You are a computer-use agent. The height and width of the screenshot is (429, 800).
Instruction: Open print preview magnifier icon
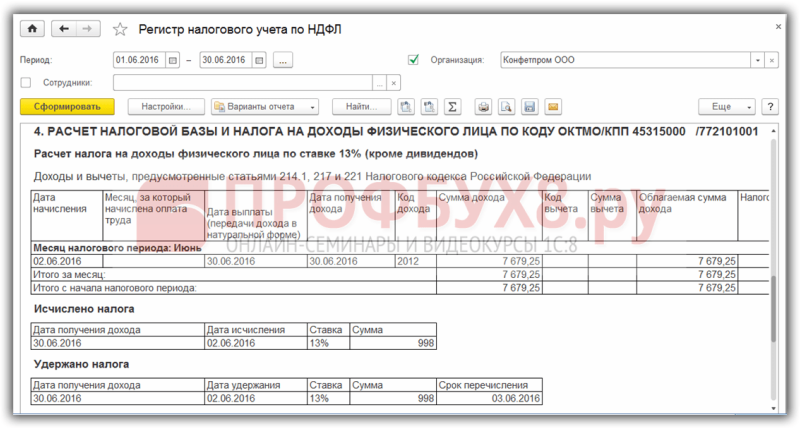pos(506,107)
